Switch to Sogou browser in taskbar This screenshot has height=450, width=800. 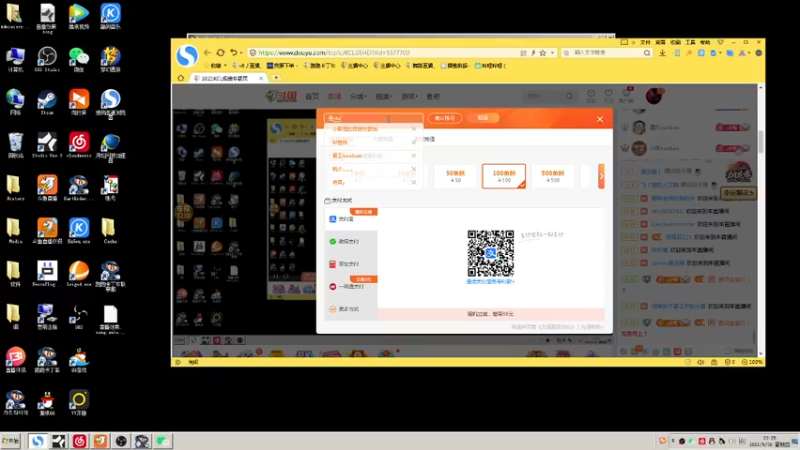click(37, 441)
